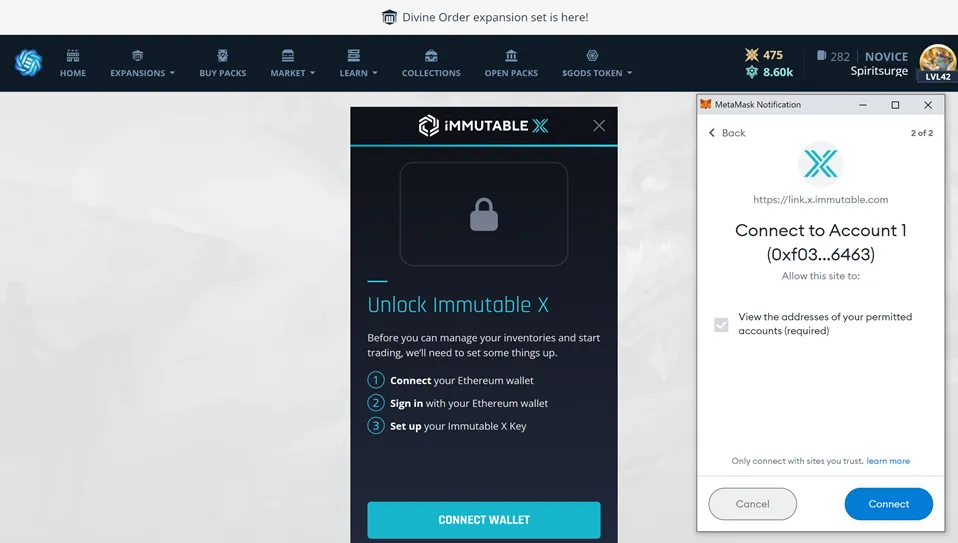The image size is (958, 543).
Task: Click the Home icon in navbar
Action: [73, 56]
